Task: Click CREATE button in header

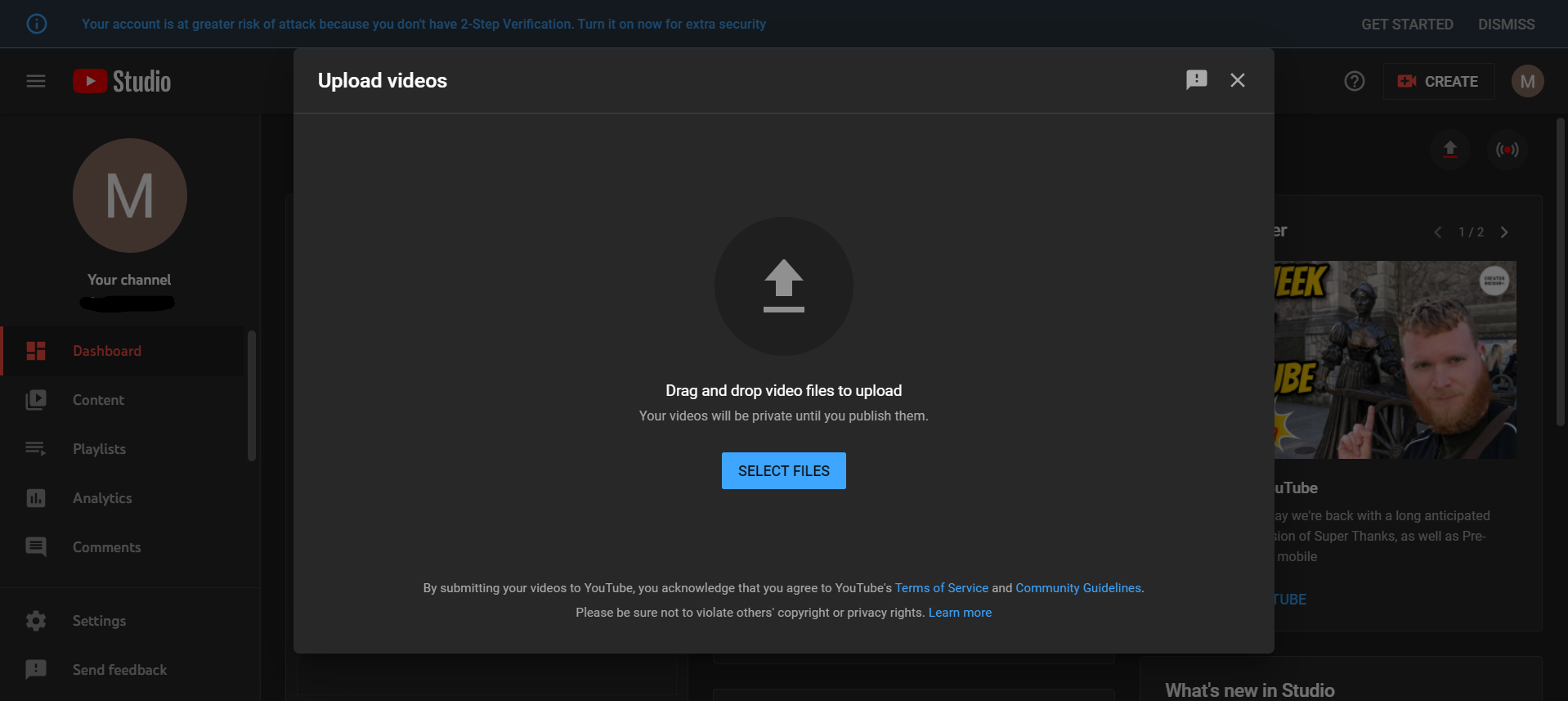Action: tap(1439, 81)
